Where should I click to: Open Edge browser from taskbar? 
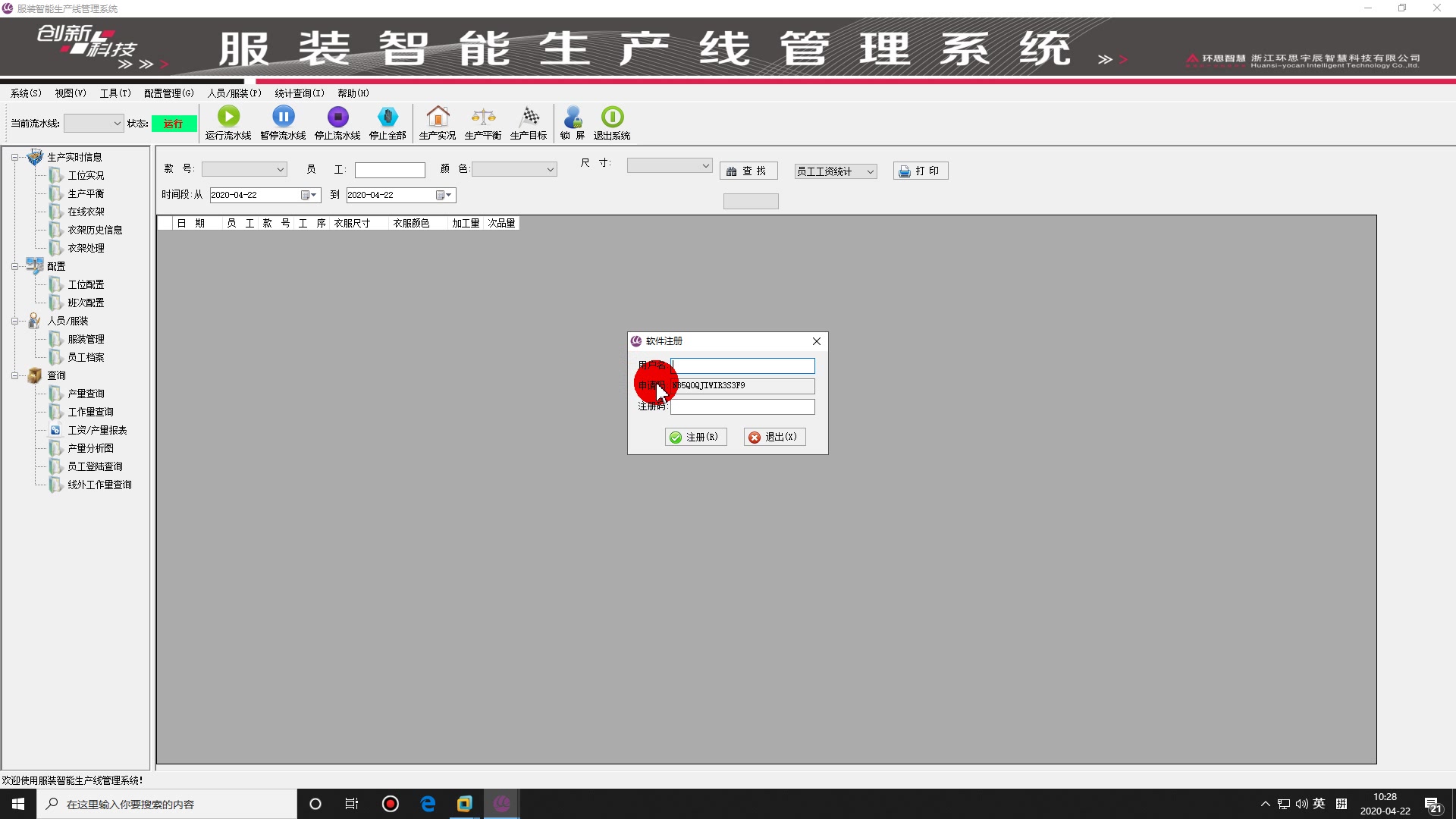(x=428, y=804)
